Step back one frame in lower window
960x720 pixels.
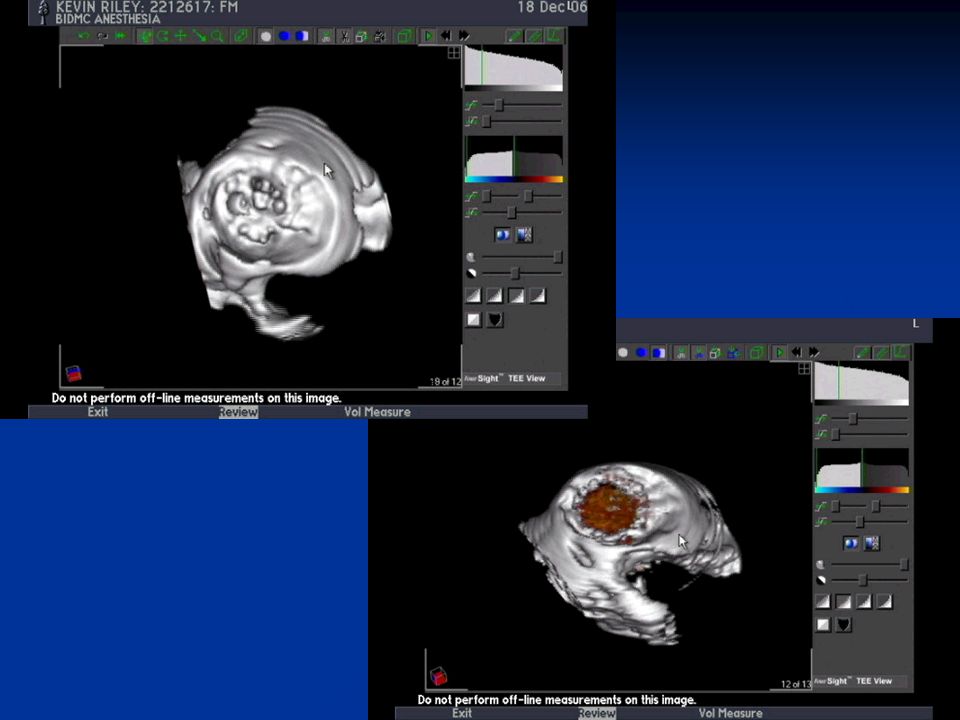(797, 353)
